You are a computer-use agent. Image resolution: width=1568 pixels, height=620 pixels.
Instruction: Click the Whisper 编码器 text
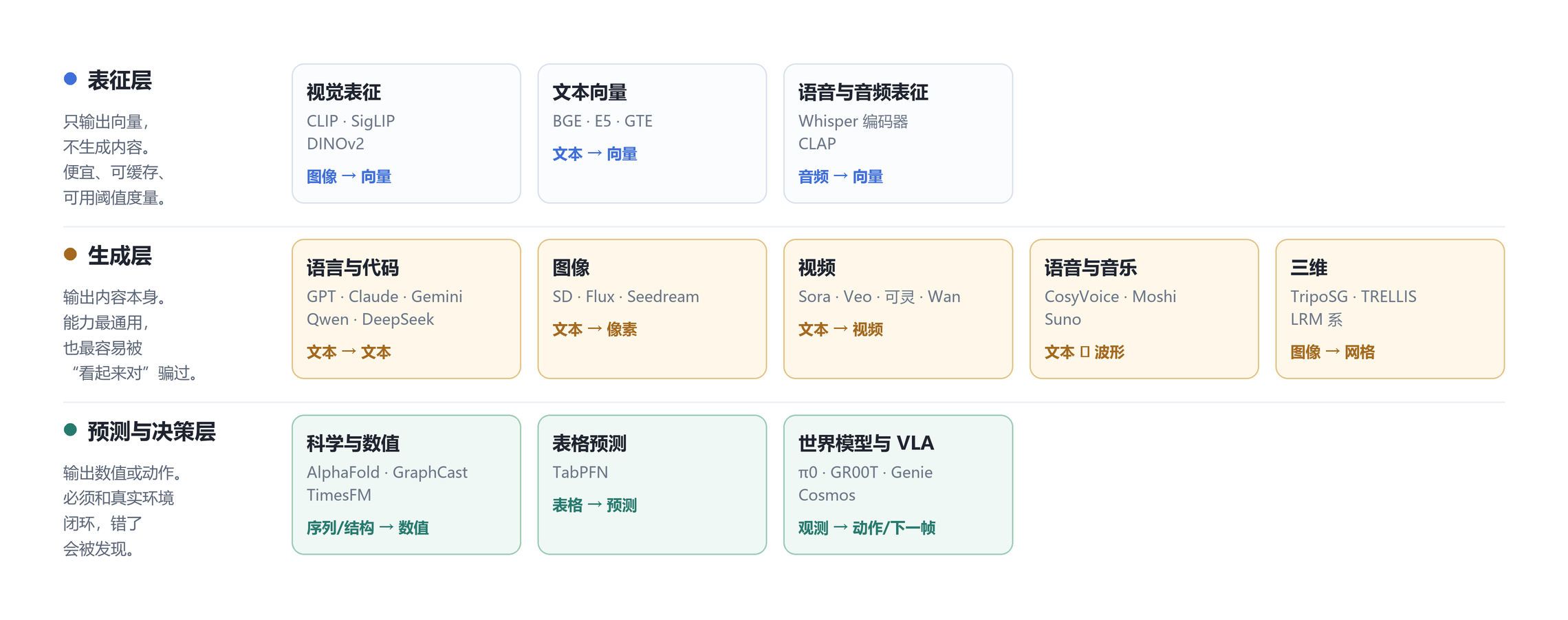[x=853, y=121]
